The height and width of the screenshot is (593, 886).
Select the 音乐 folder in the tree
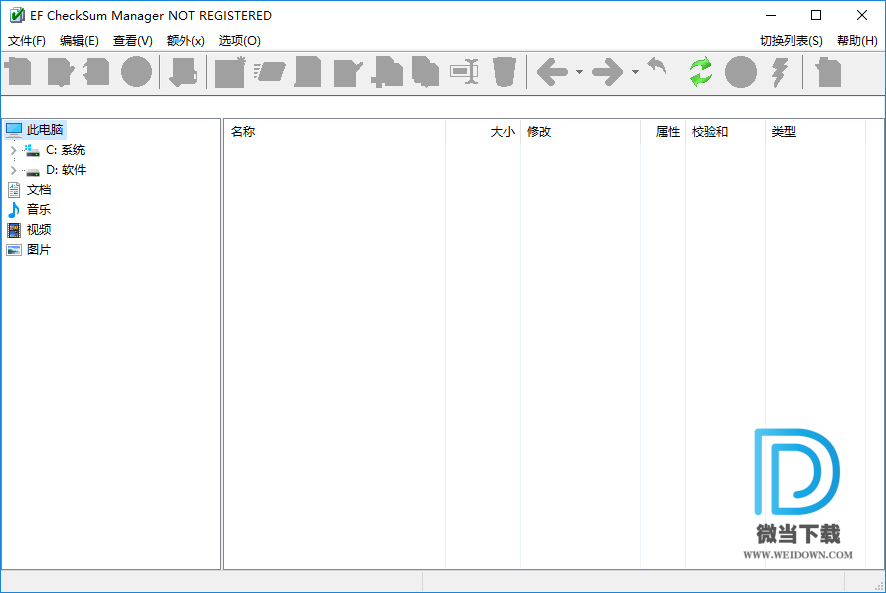pyautogui.click(x=38, y=210)
